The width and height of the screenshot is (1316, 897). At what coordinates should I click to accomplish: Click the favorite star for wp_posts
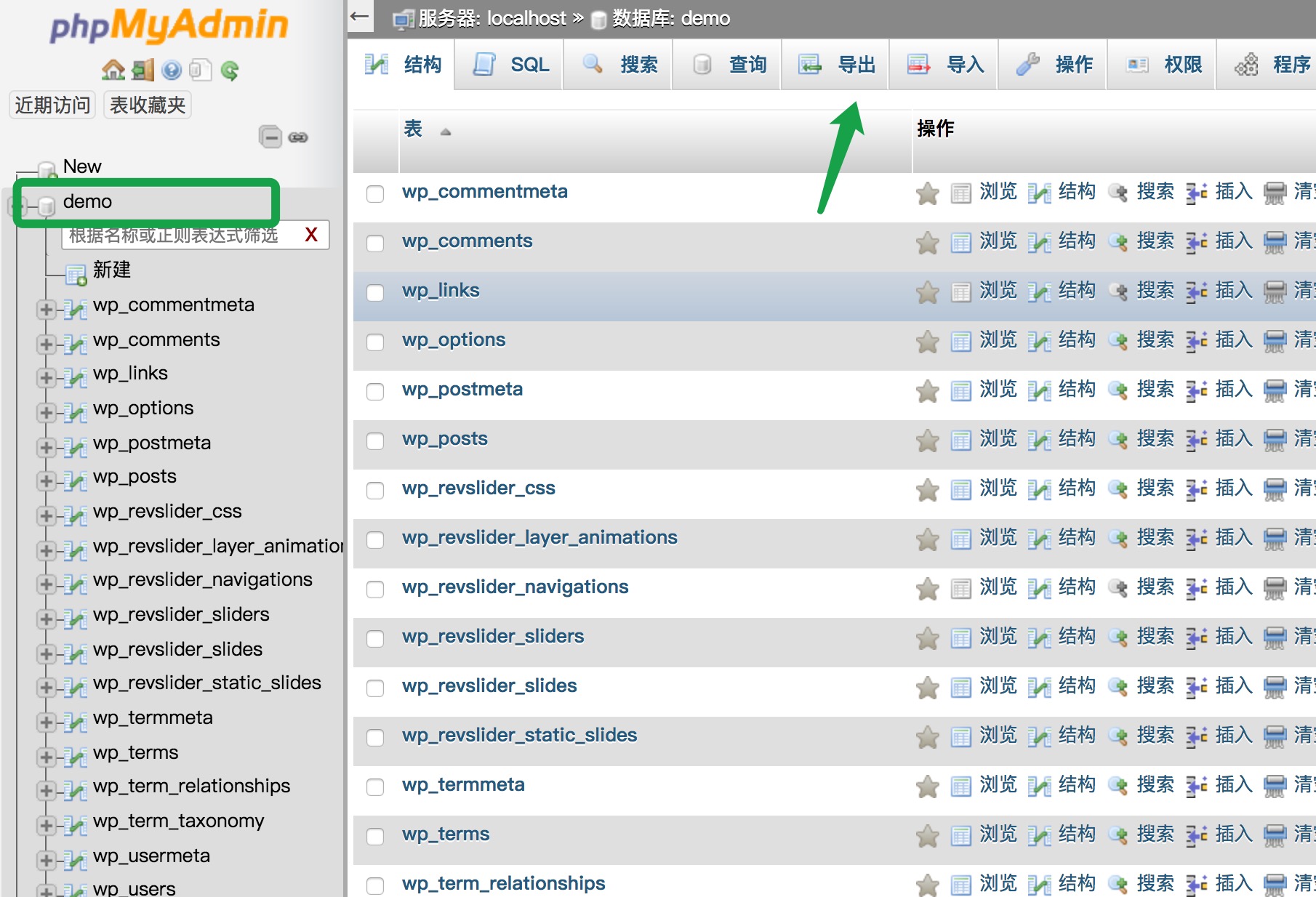928,441
